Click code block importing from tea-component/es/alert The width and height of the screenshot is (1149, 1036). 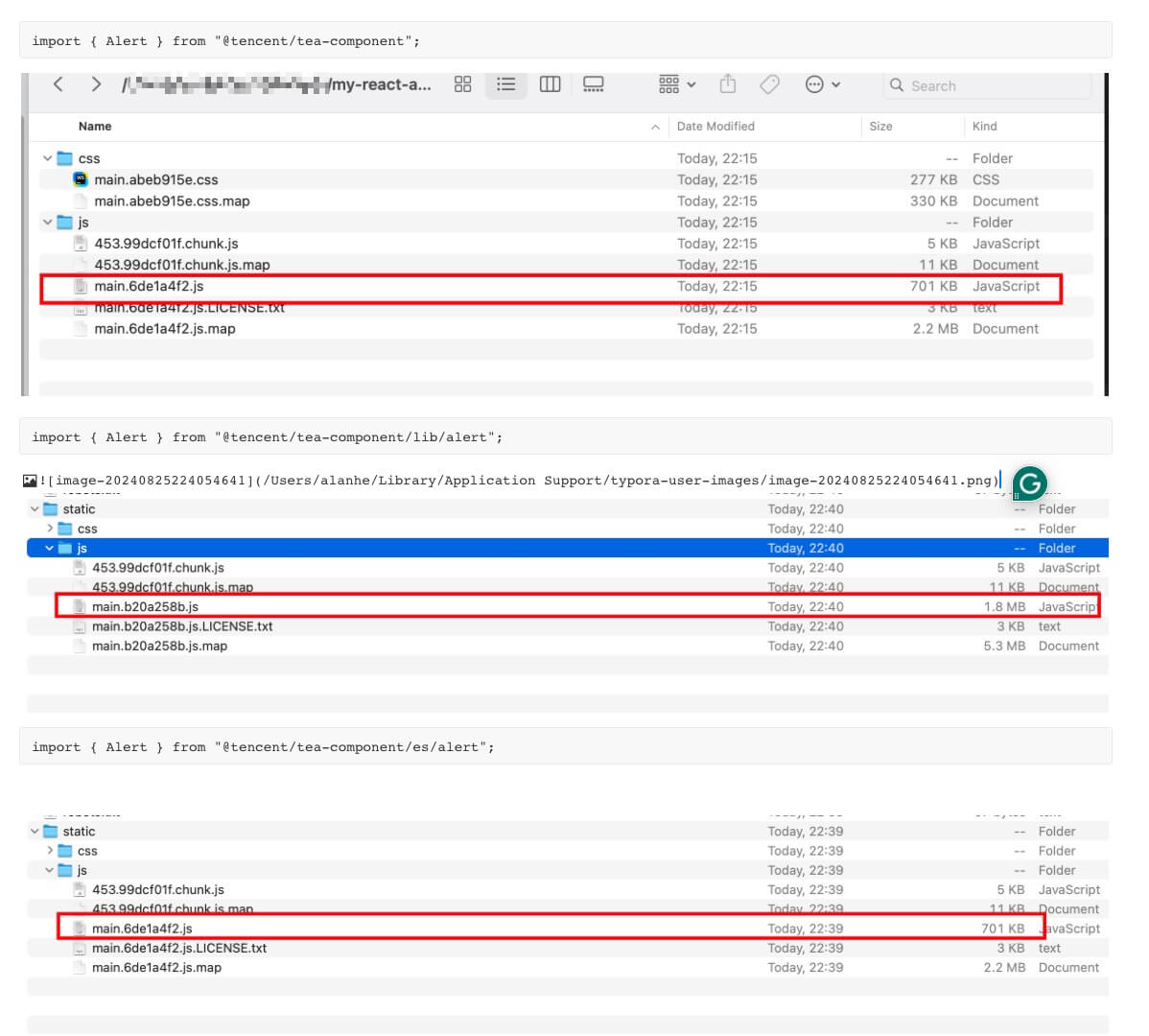566,746
